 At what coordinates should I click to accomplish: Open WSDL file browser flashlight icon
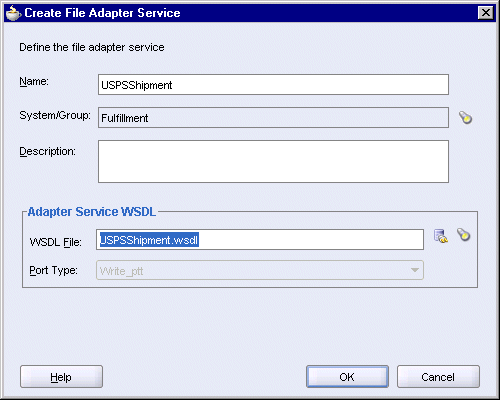[463, 235]
